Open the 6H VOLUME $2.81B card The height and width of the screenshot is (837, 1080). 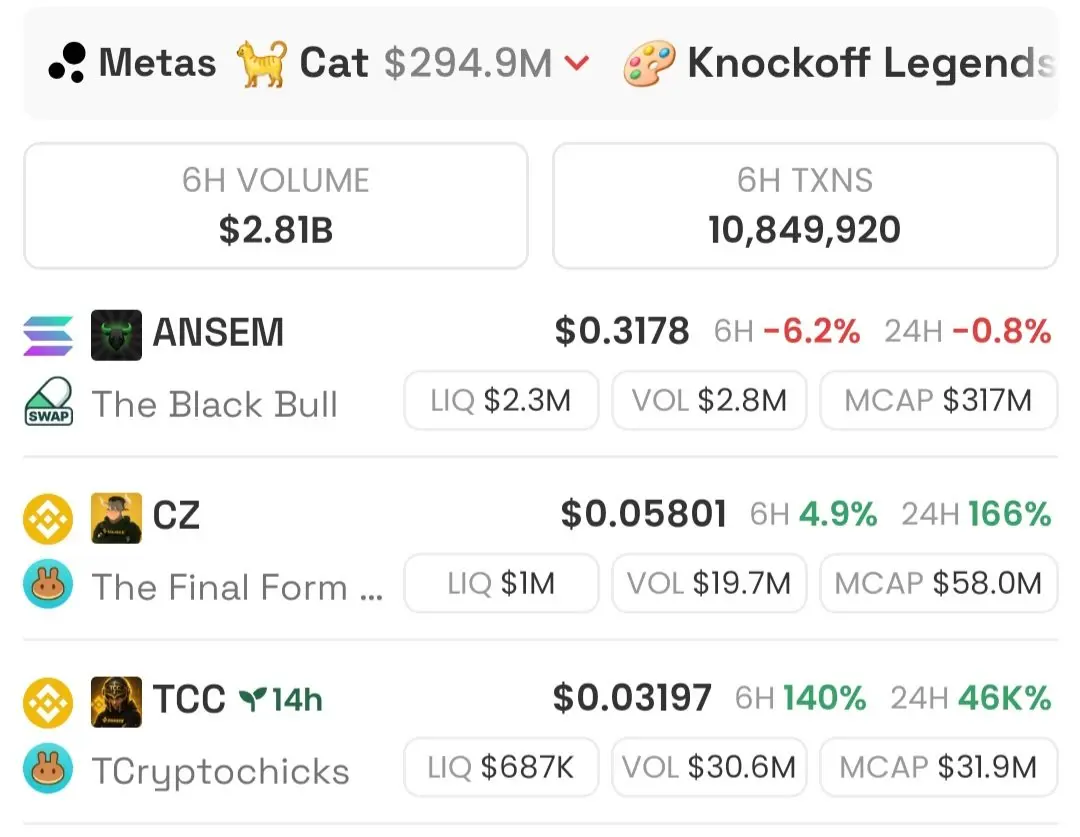click(x=276, y=206)
